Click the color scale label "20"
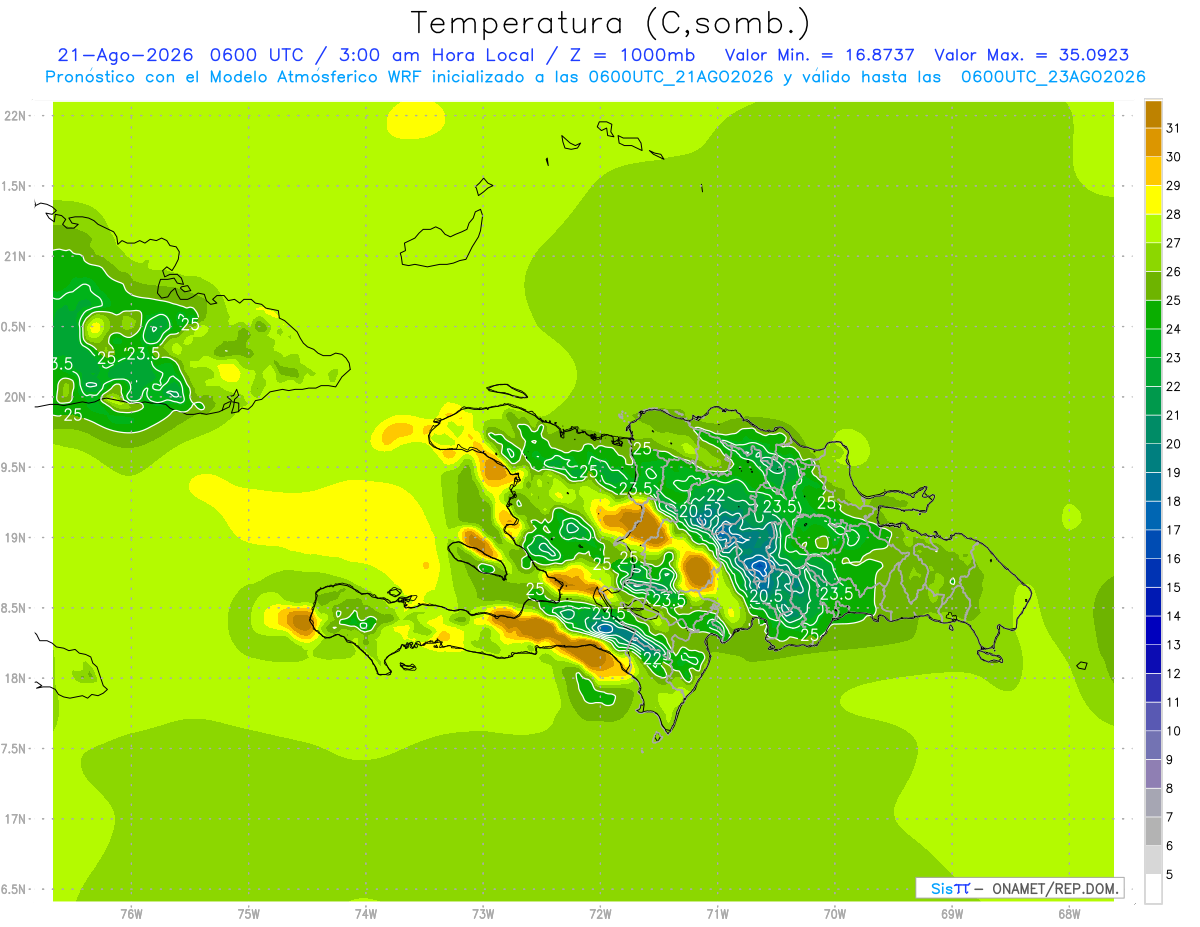 tap(1173, 443)
